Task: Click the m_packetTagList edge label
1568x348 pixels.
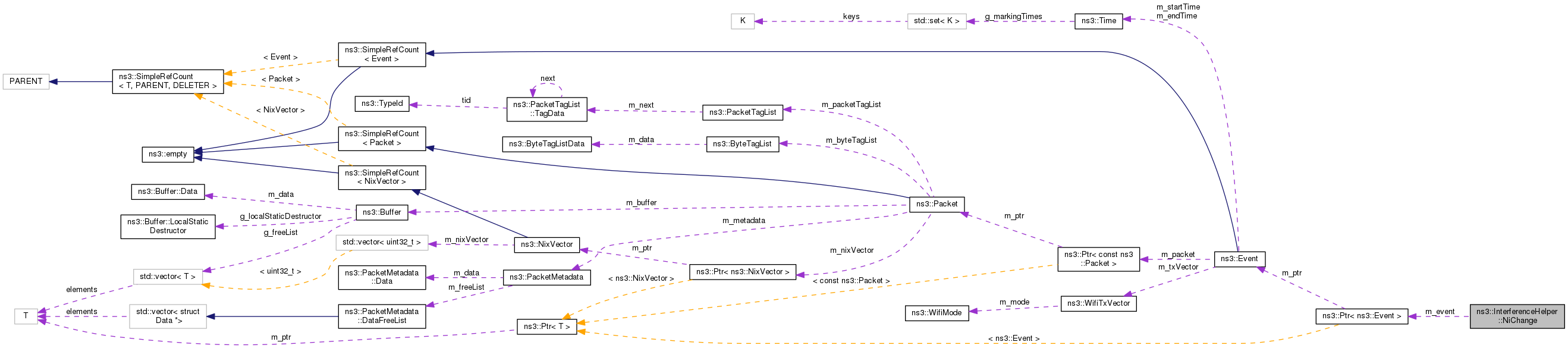Action: pyautogui.click(x=851, y=105)
